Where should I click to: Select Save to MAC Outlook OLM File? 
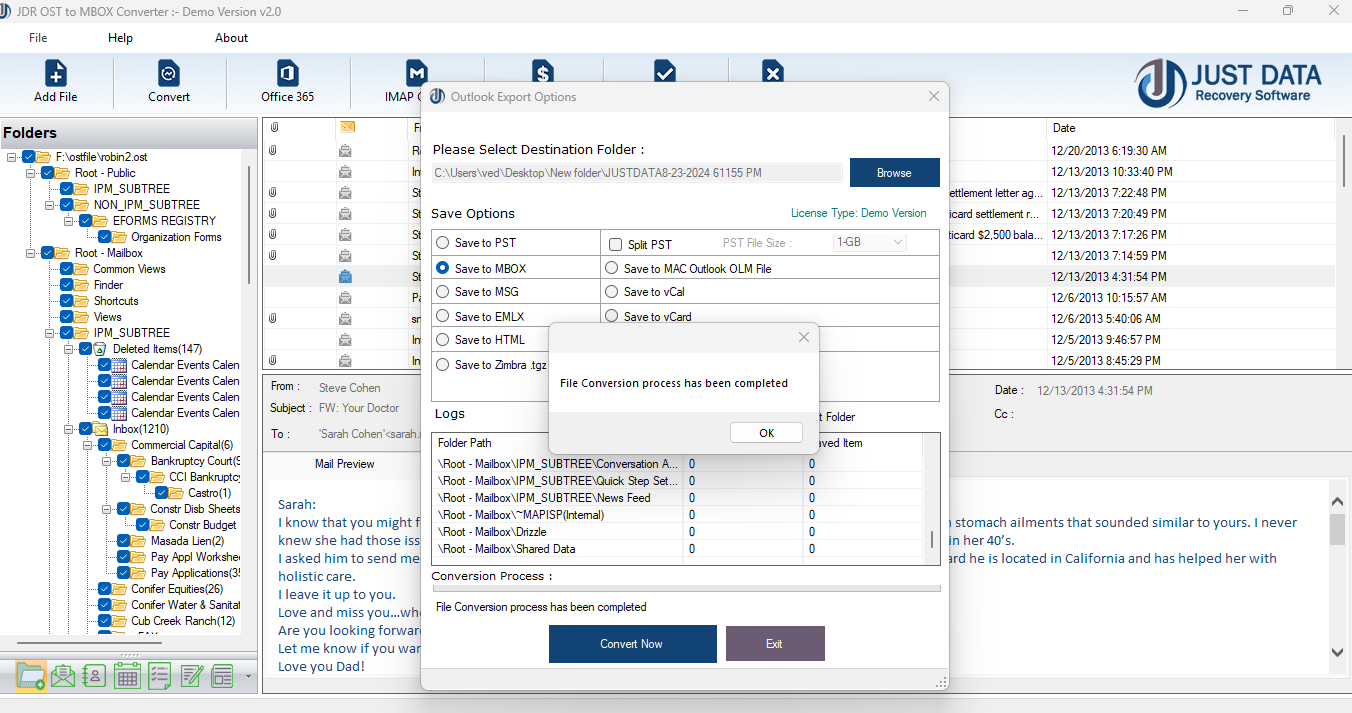tap(612, 268)
